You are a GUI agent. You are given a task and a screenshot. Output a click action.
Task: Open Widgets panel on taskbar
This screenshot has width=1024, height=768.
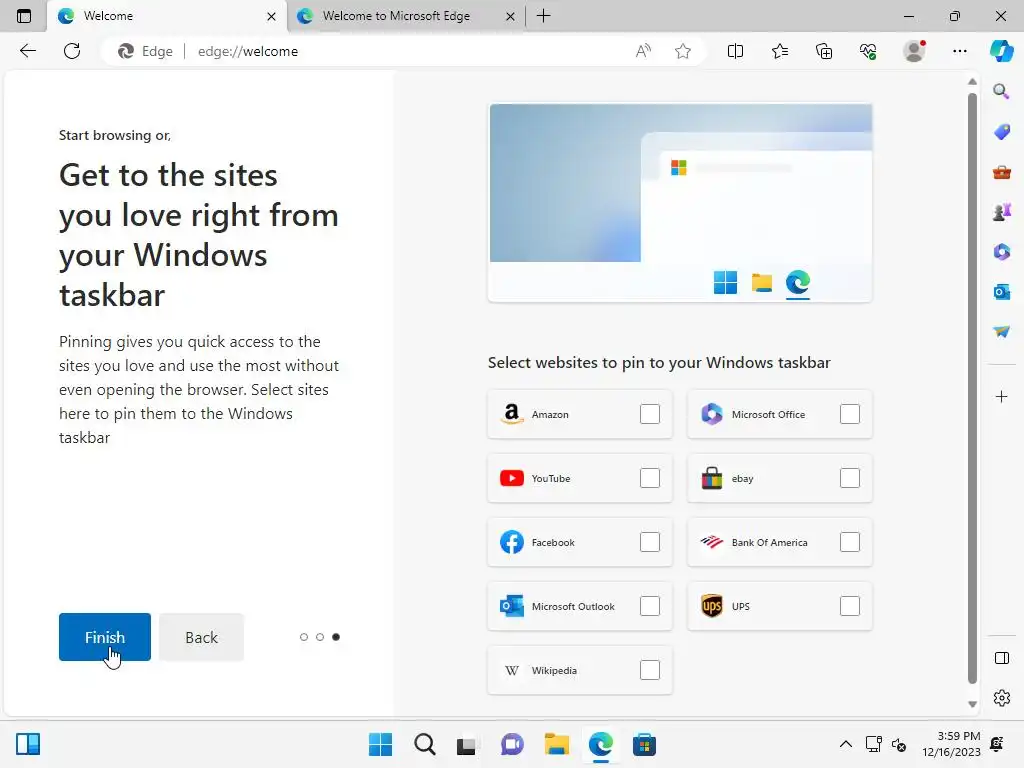pyautogui.click(x=28, y=744)
